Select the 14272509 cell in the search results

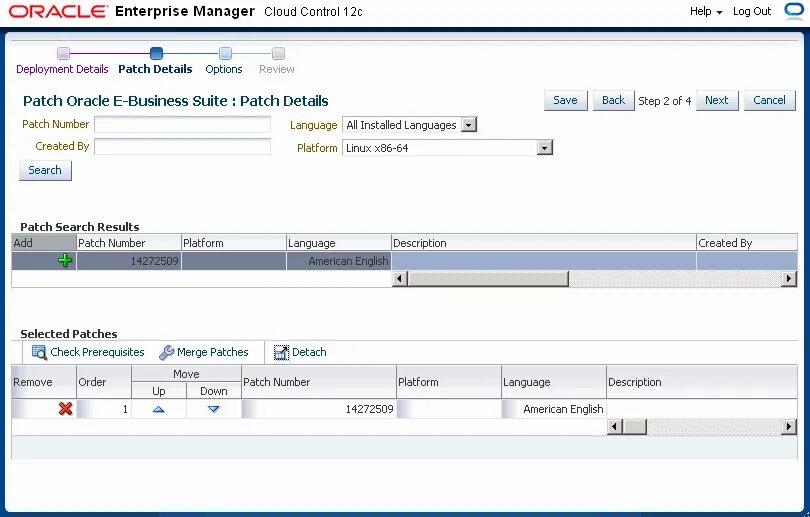(129, 261)
